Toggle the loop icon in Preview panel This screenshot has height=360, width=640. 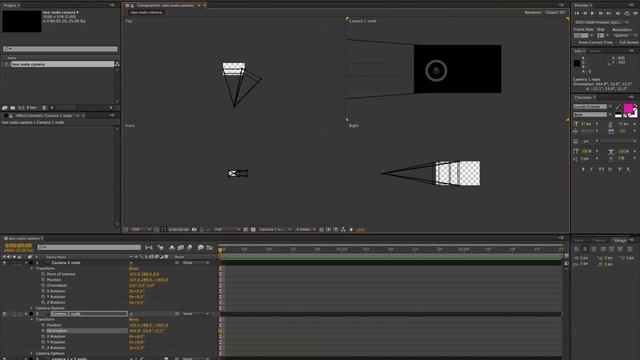pyautogui.click(x=627, y=13)
